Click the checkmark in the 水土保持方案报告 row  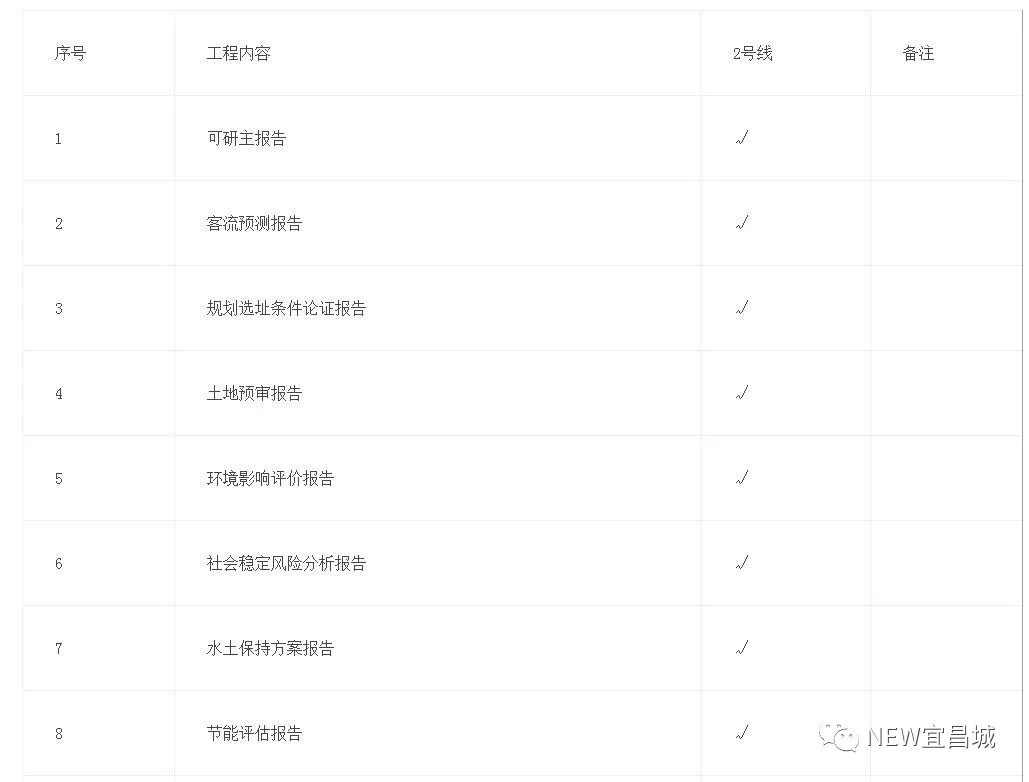741,648
